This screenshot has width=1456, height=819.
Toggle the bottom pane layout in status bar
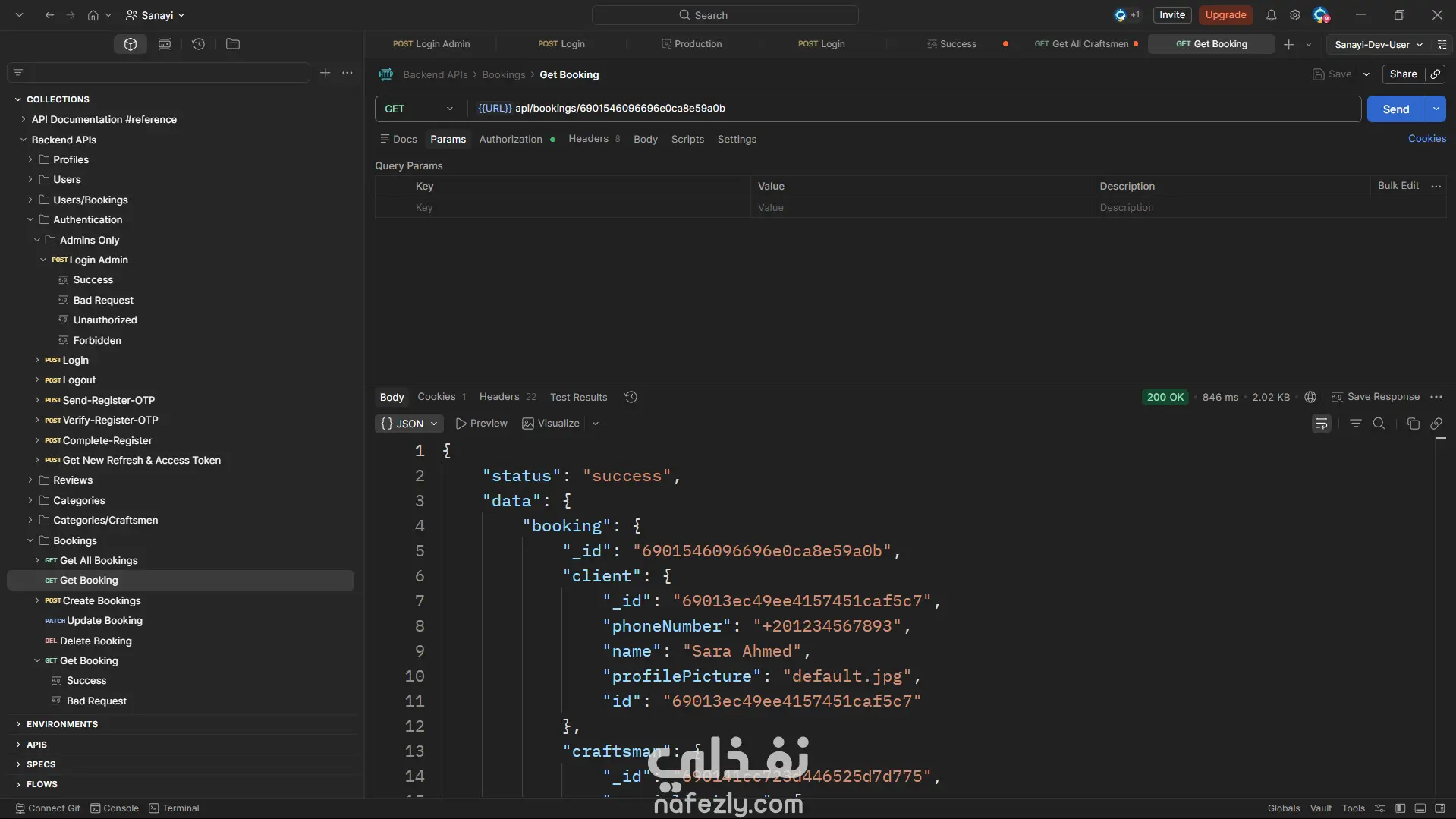point(1420,808)
